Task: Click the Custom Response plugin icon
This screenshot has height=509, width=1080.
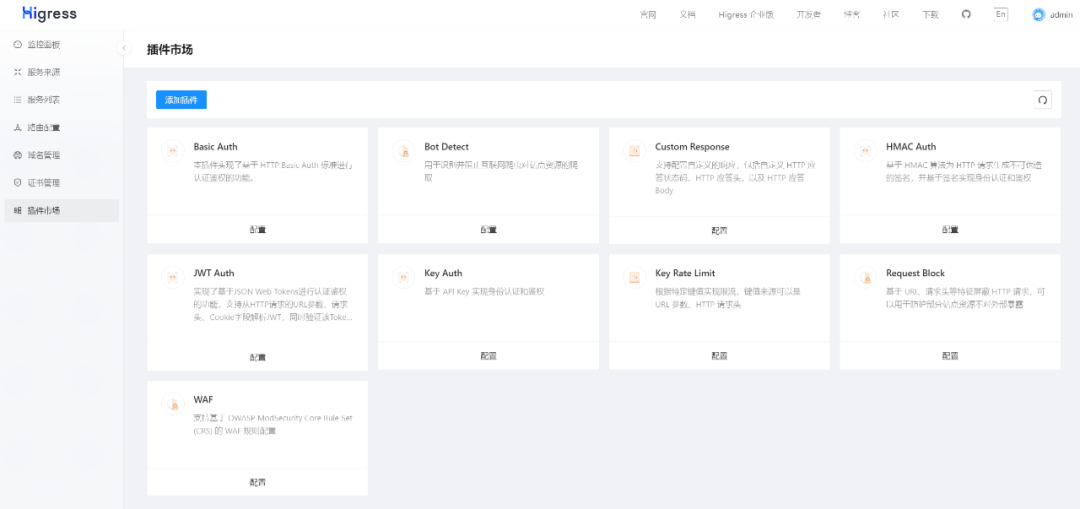Action: tap(634, 151)
